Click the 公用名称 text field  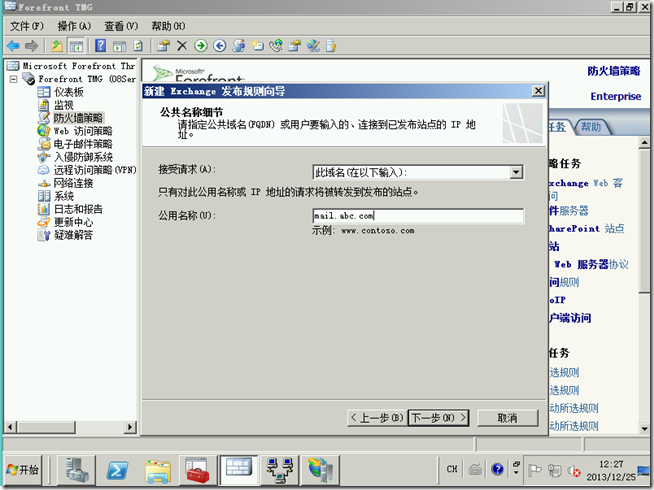pos(418,216)
